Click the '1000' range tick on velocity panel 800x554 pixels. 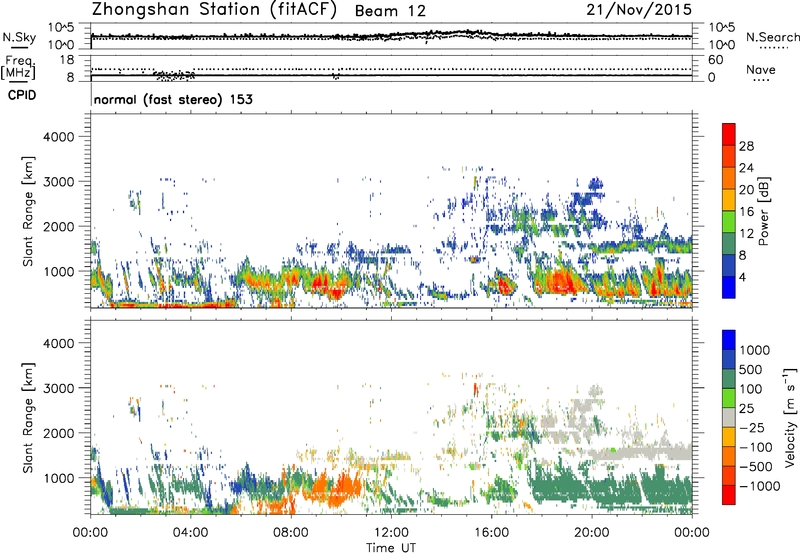coord(59,478)
